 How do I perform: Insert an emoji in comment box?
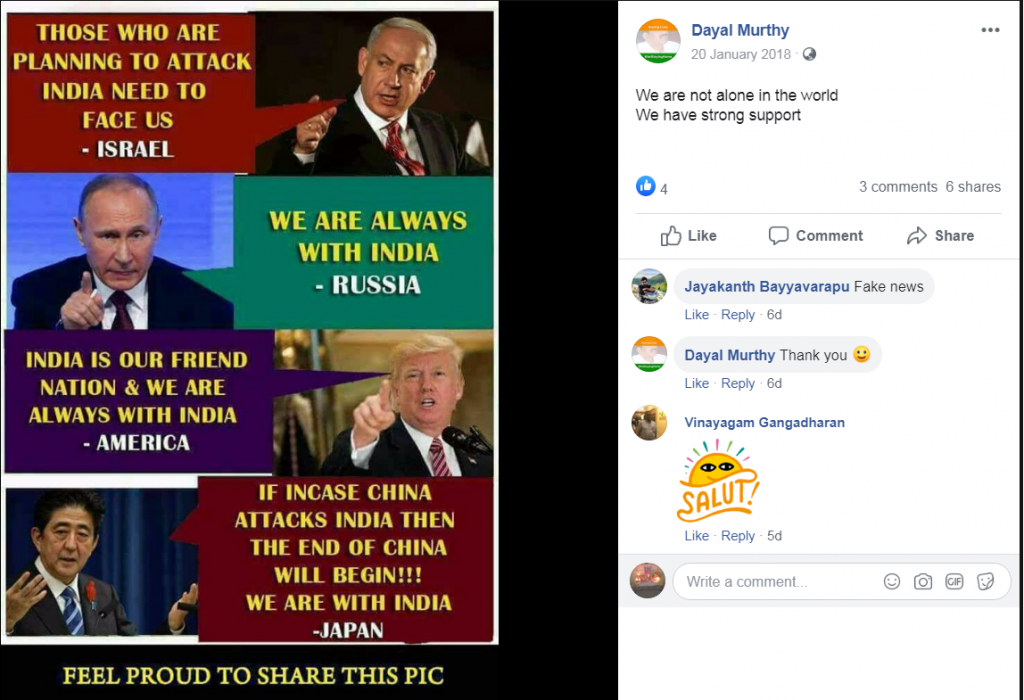click(891, 581)
